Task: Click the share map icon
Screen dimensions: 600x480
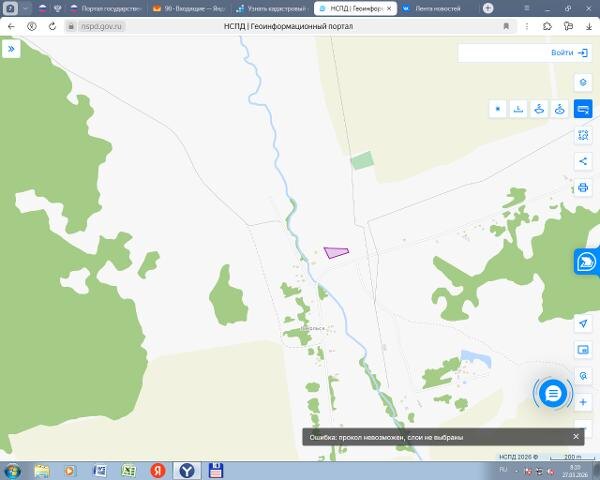Action: 583,161
